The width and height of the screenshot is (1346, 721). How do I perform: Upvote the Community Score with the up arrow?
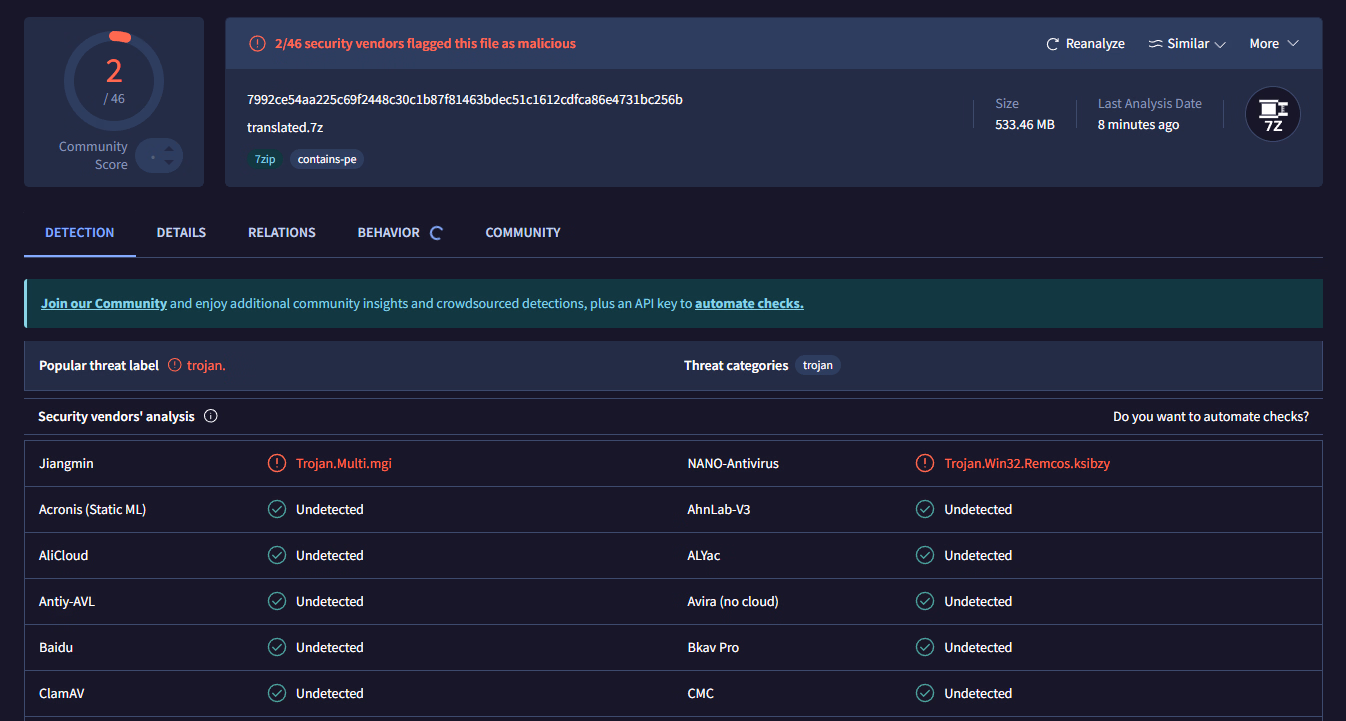click(169, 149)
